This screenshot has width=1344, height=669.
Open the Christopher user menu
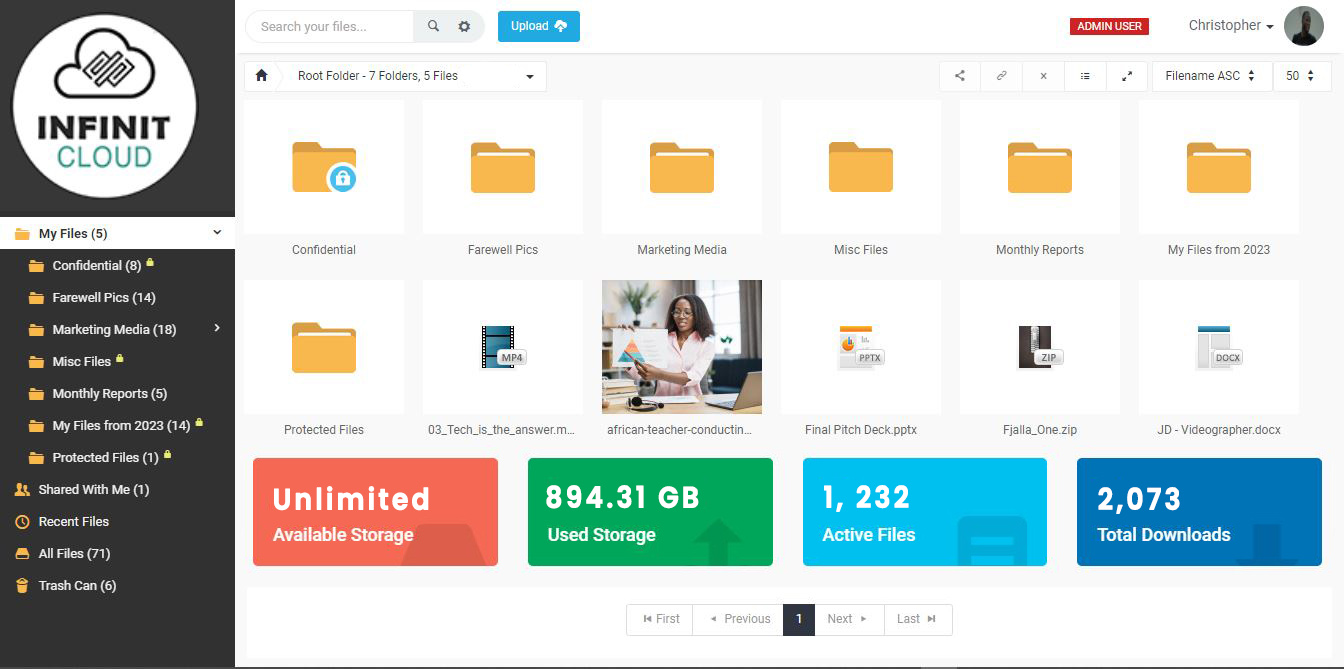[x=1230, y=26]
